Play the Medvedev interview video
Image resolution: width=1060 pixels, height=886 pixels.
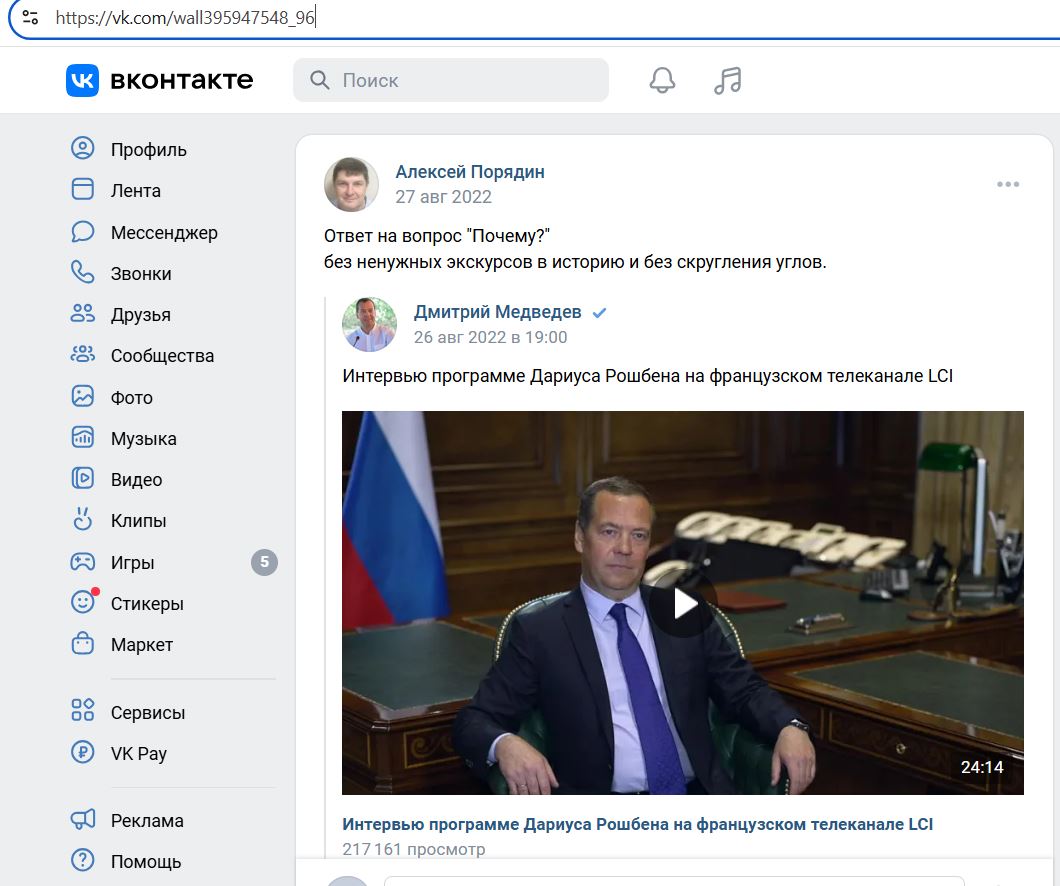coord(683,602)
